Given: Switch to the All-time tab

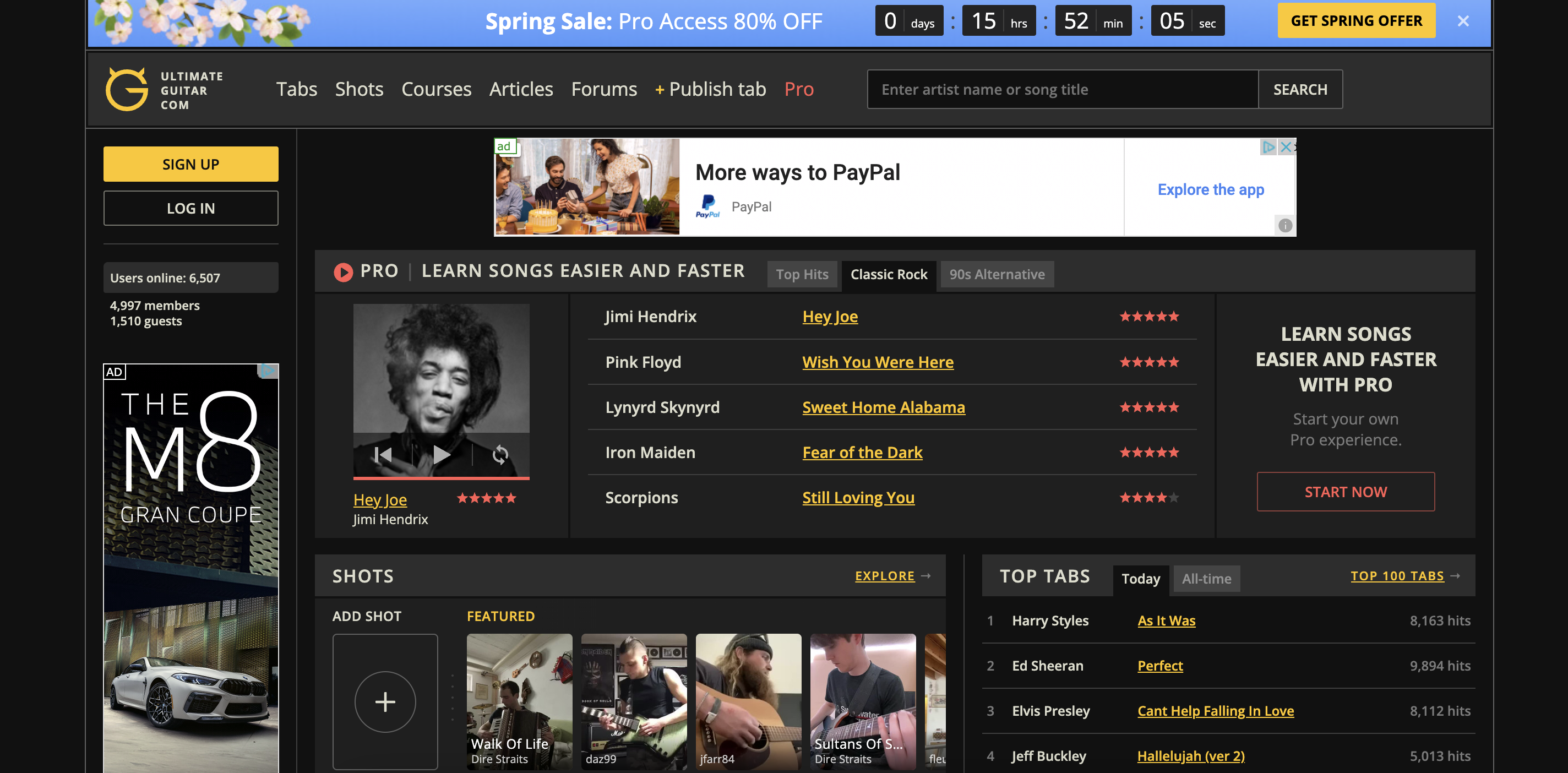Looking at the screenshot, I should tap(1206, 579).
